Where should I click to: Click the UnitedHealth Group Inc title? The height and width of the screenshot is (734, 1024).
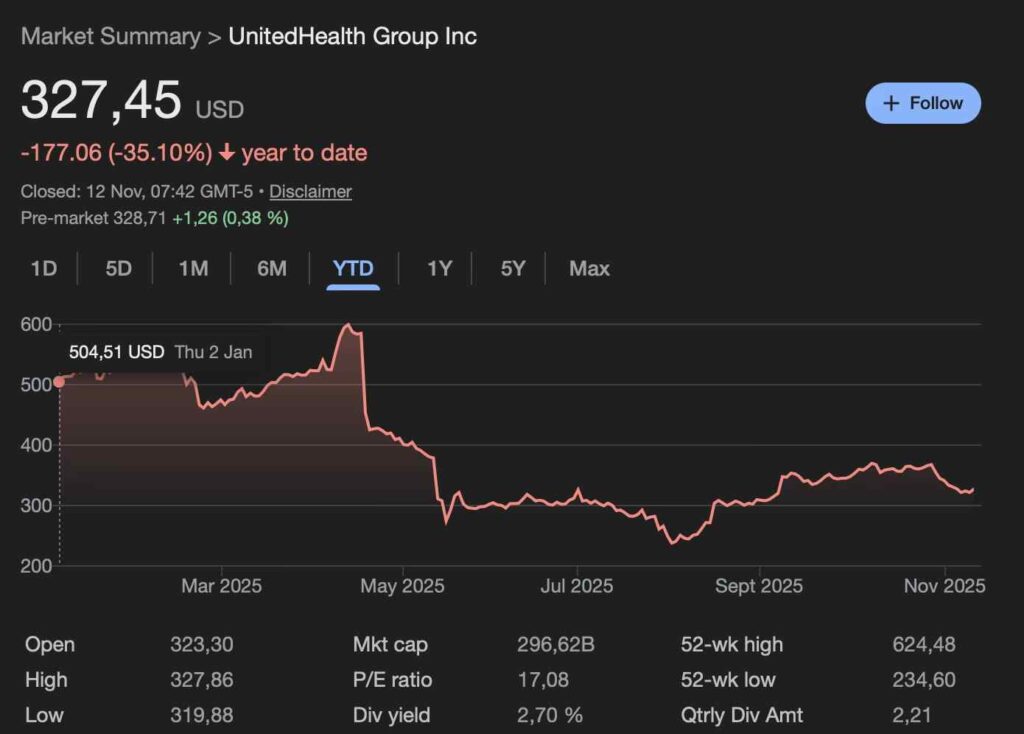coord(352,37)
